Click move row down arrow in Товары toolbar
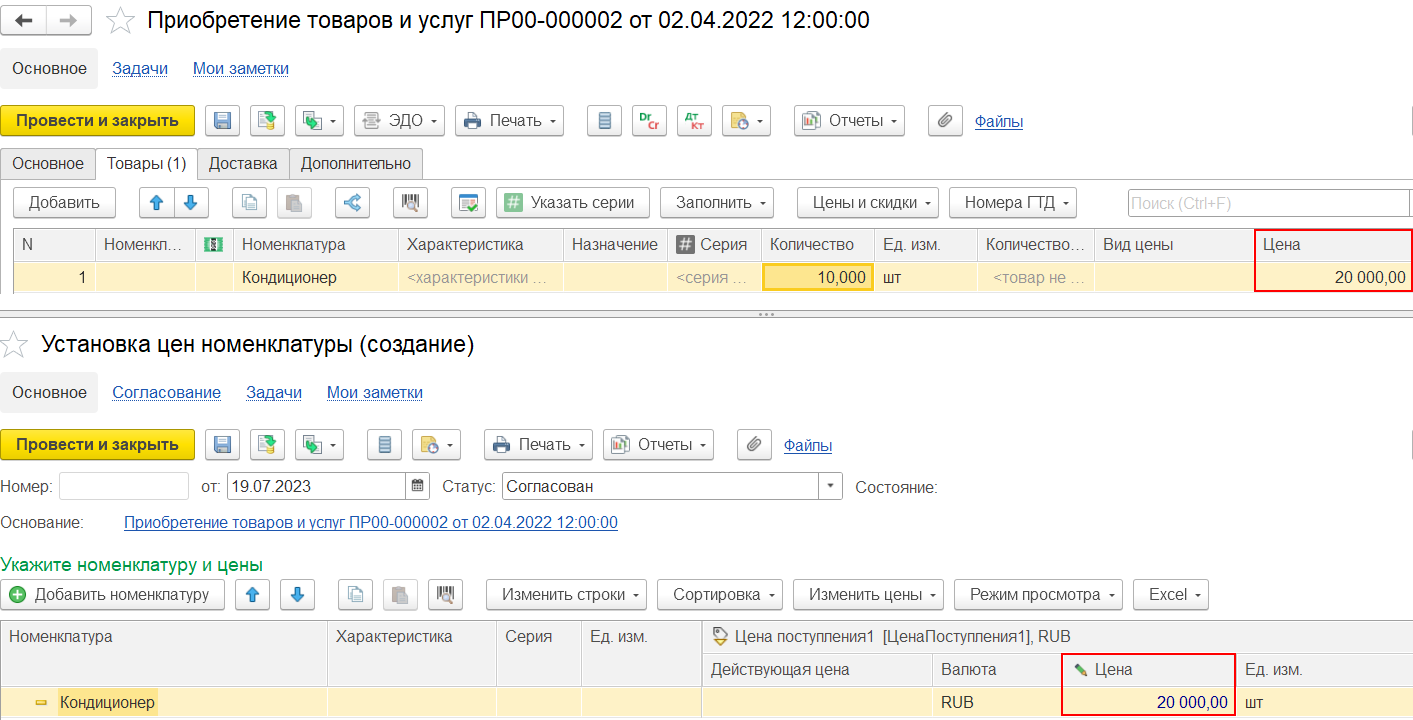Viewport: 1413px width, 720px height. pyautogui.click(x=190, y=203)
